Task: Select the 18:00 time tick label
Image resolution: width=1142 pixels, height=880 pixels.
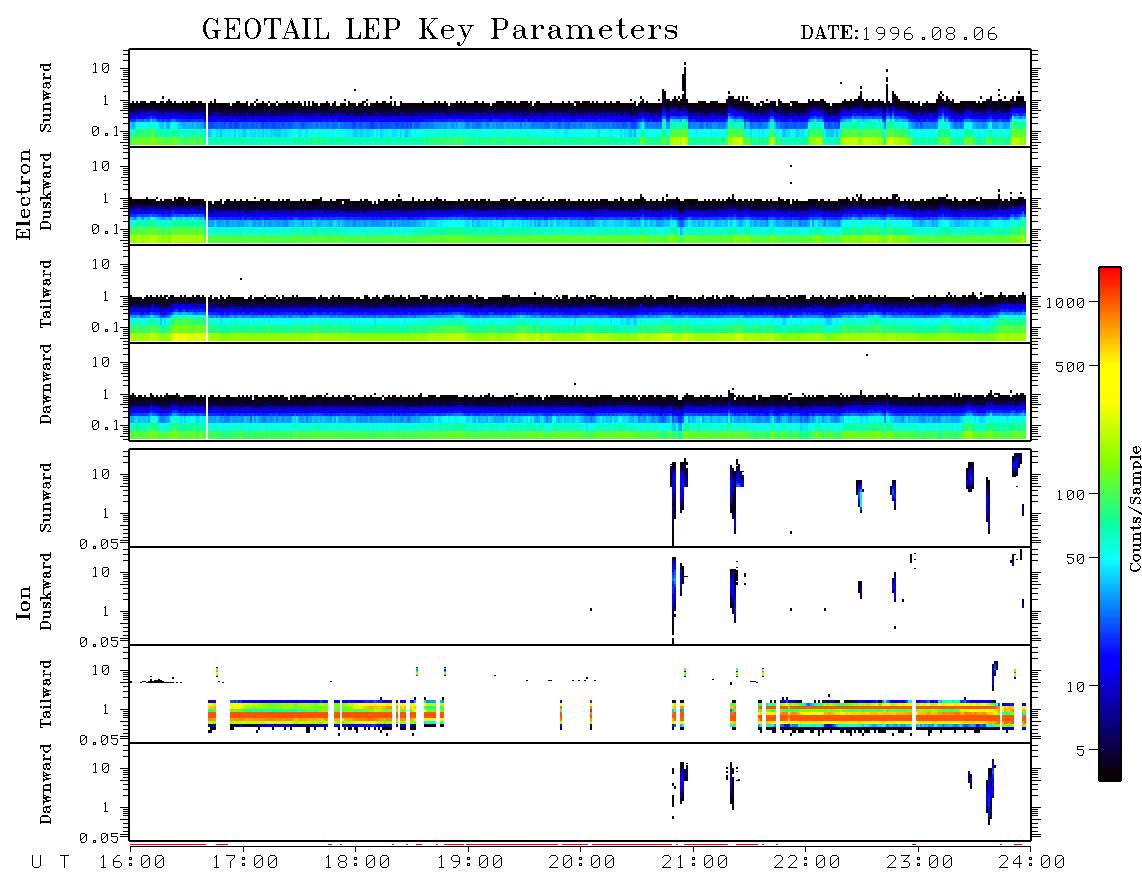Action: [358, 863]
